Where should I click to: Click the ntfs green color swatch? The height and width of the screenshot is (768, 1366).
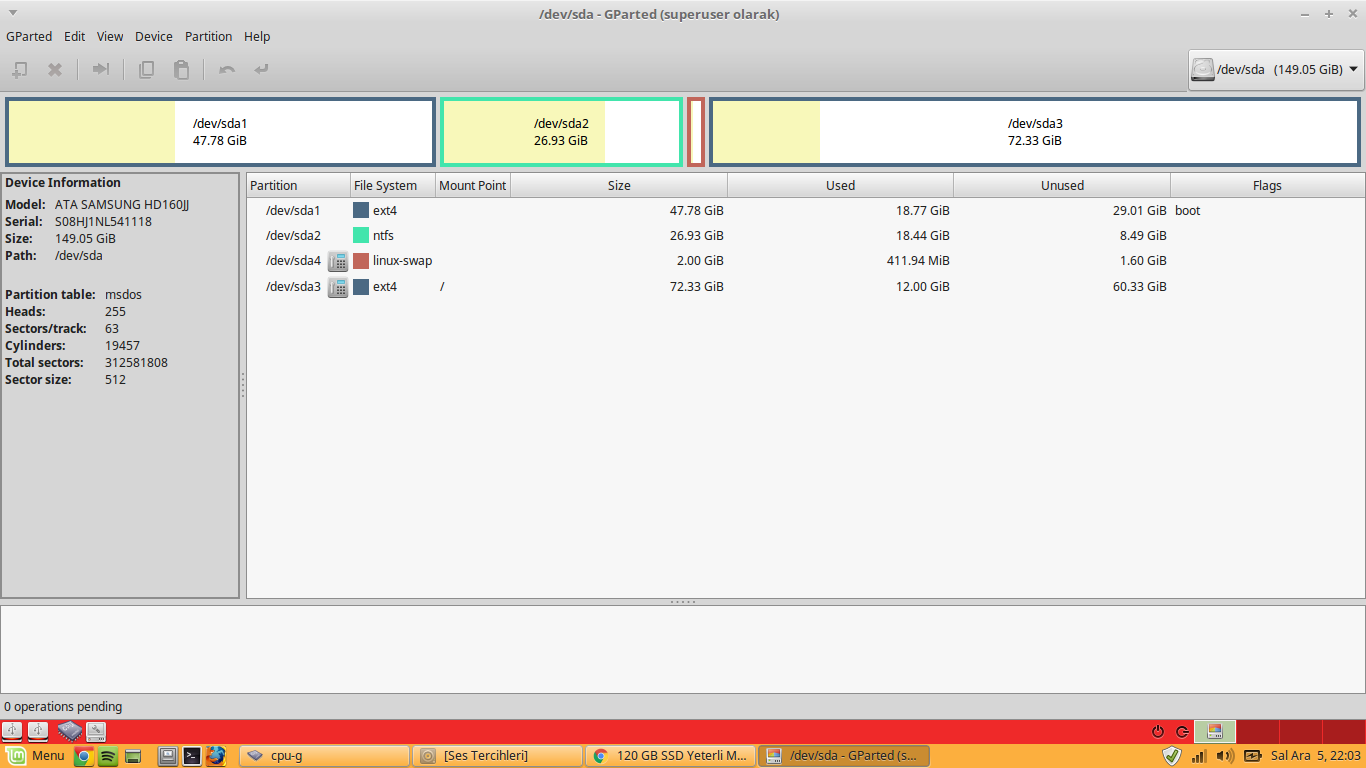(361, 236)
